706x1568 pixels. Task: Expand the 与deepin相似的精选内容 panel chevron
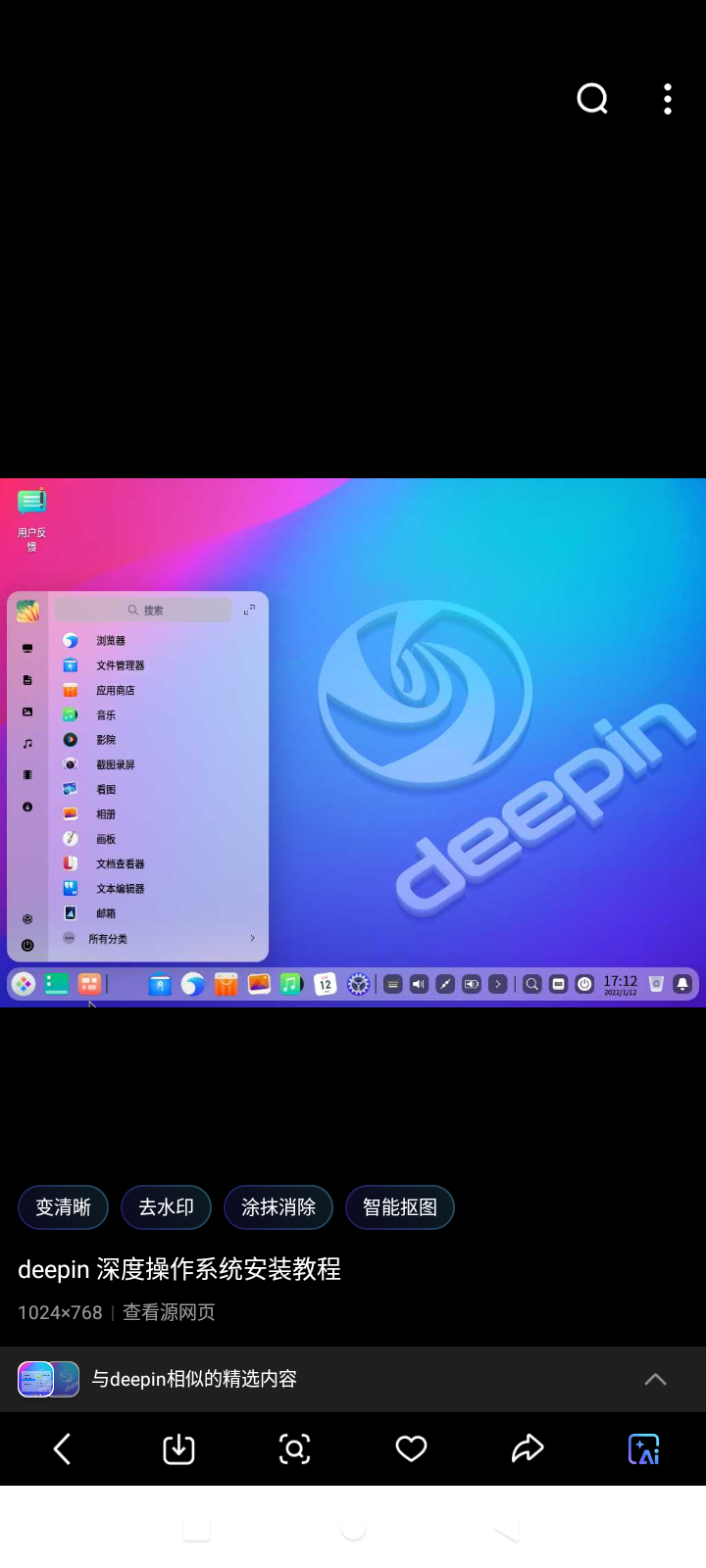[x=655, y=1379]
